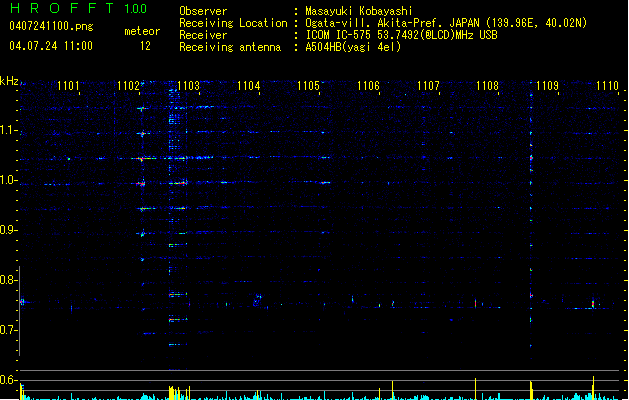Viewport: 629px width, 400px height.
Task: Click the 0.8 kHz axis label
Action: click(8, 280)
